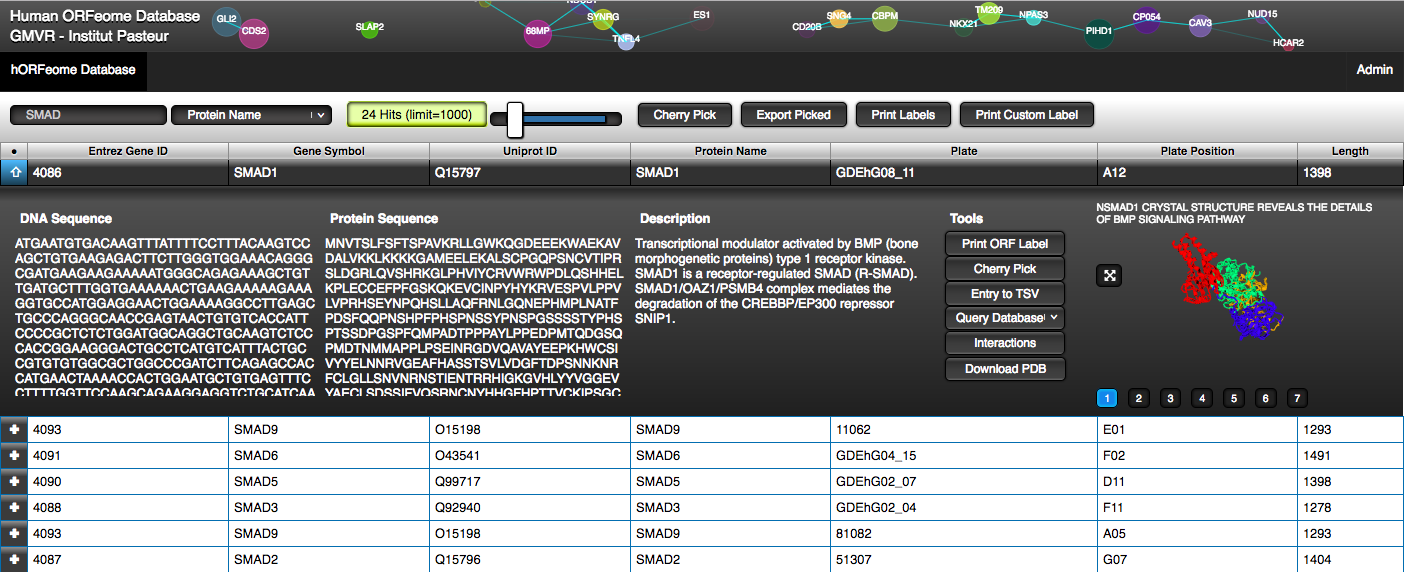The width and height of the screenshot is (1404, 572).
Task: Sort by Gene Symbol column header
Action: (329, 151)
